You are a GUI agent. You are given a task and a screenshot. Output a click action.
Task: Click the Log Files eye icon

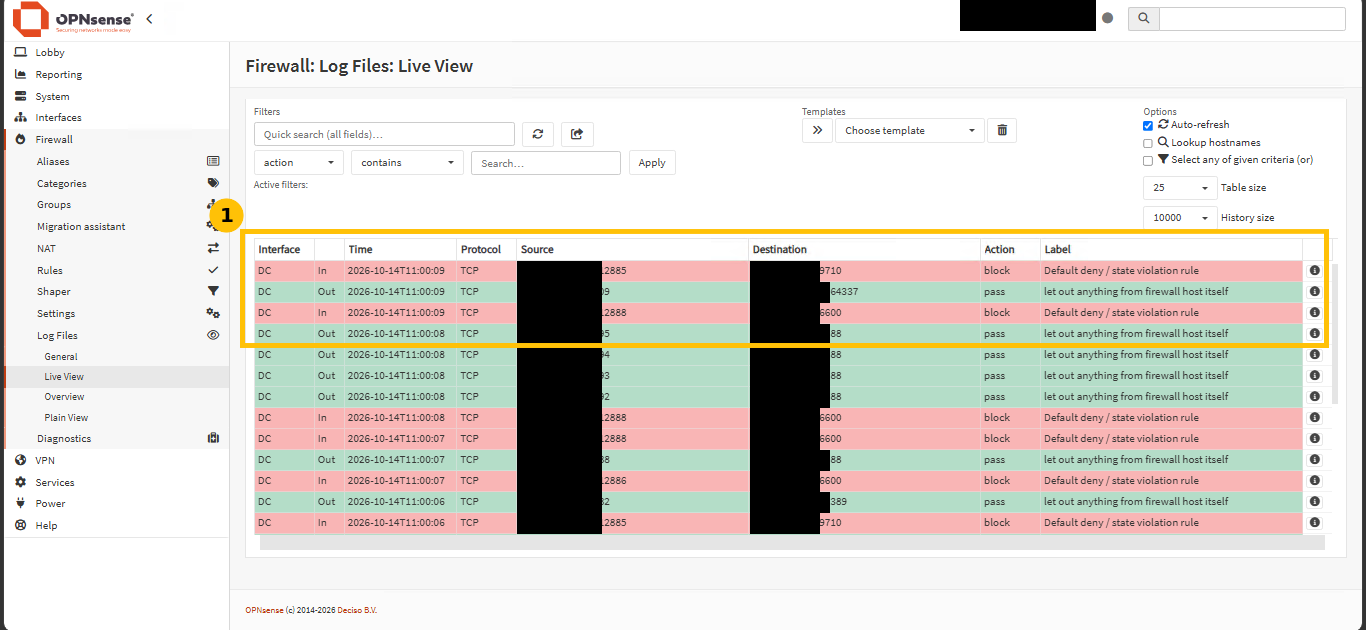(213, 335)
